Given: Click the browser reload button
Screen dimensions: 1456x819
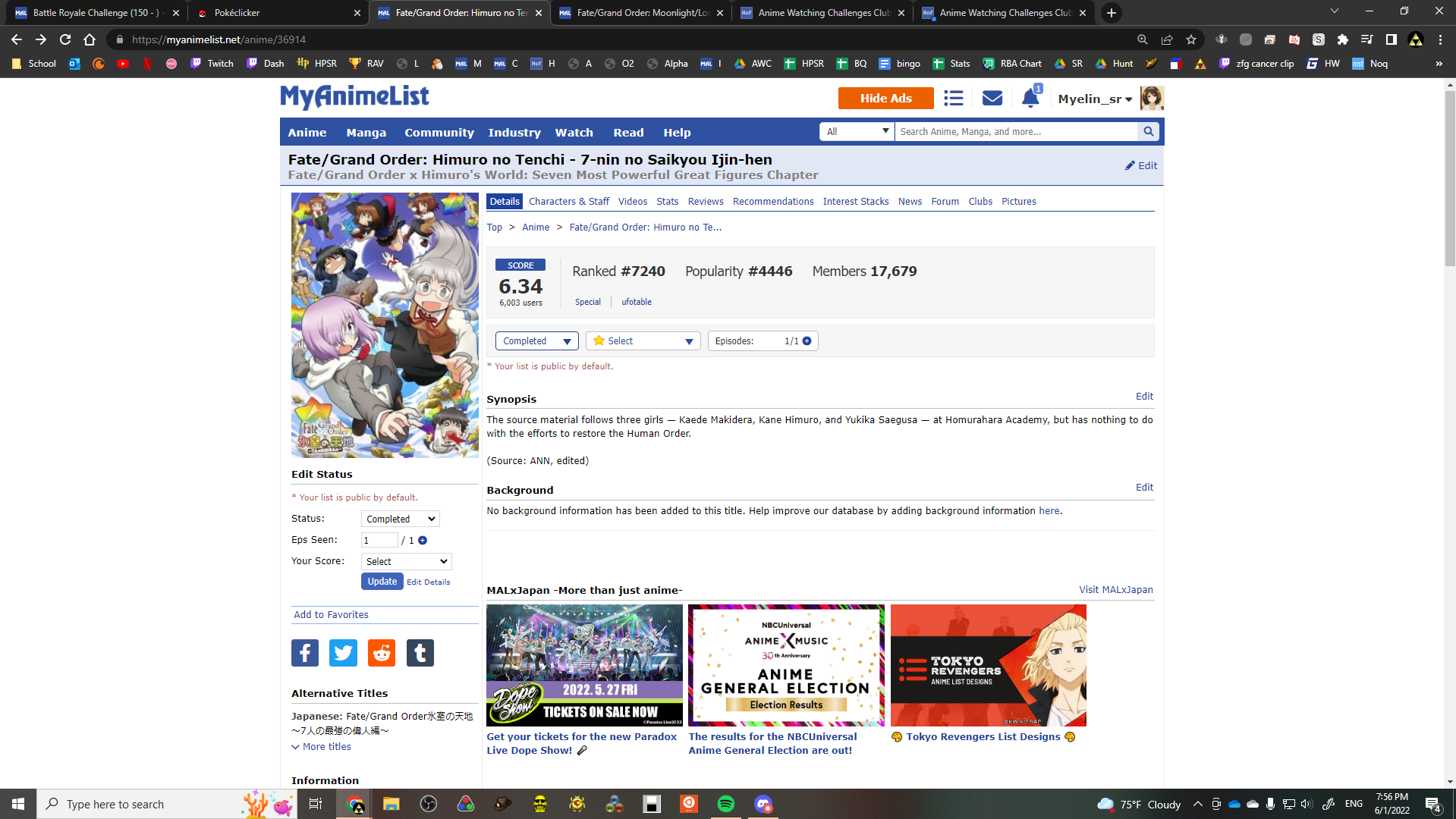Looking at the screenshot, I should [x=65, y=39].
